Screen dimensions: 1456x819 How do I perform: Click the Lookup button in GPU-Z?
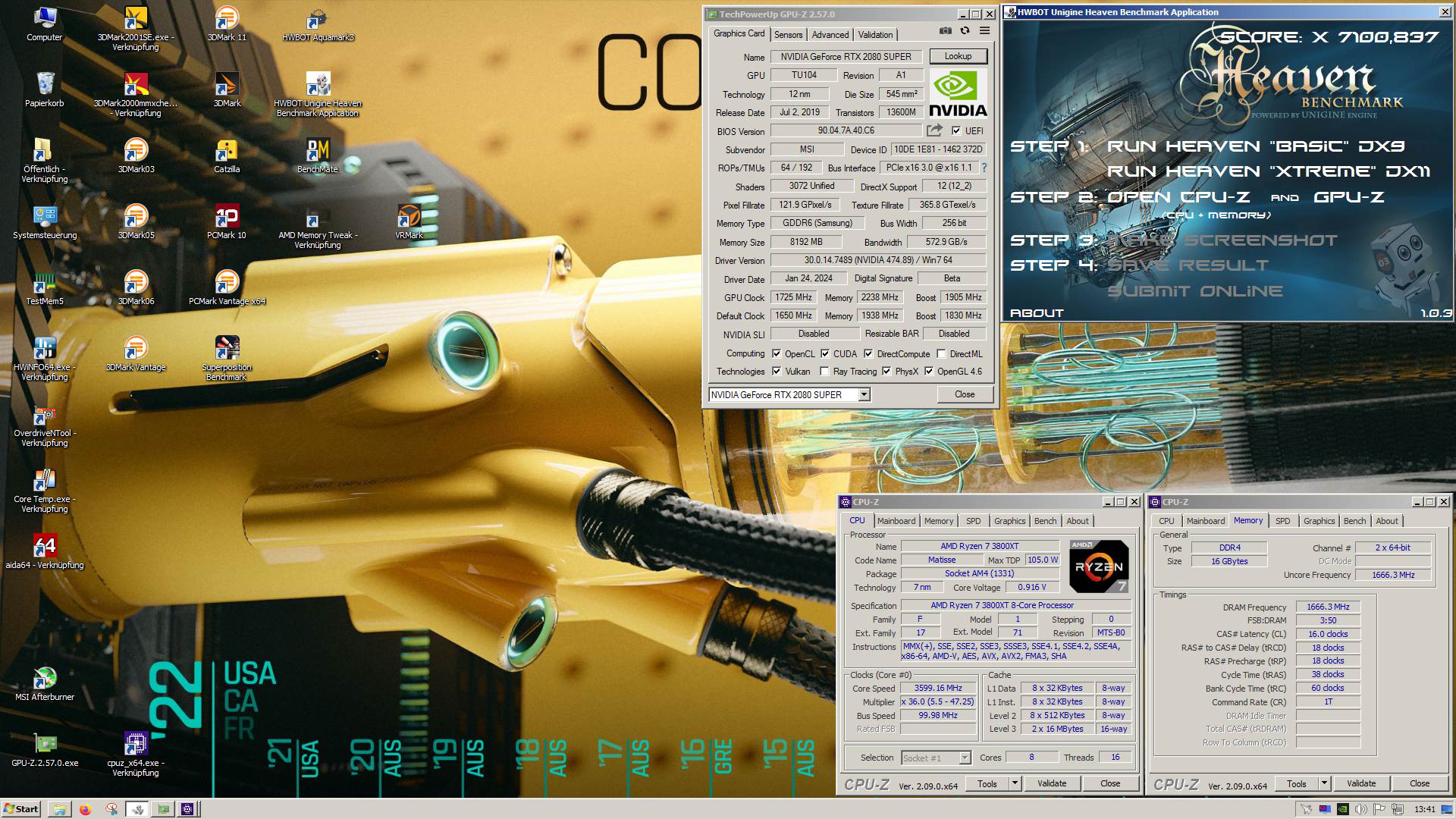click(x=958, y=56)
